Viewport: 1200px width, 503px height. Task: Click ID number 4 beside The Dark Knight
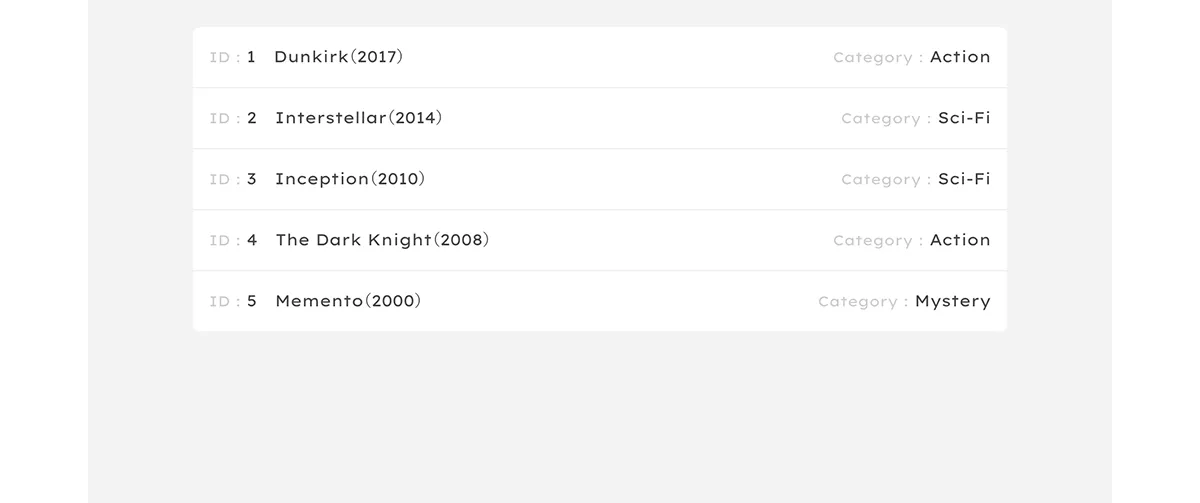click(x=252, y=240)
